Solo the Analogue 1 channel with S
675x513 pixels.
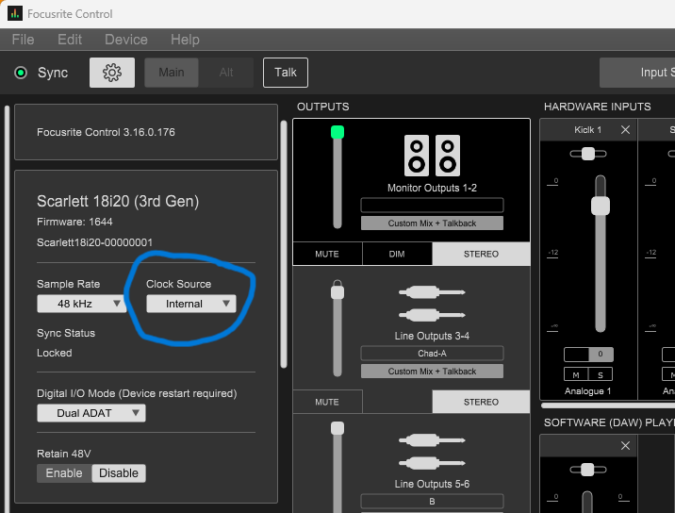click(600, 375)
